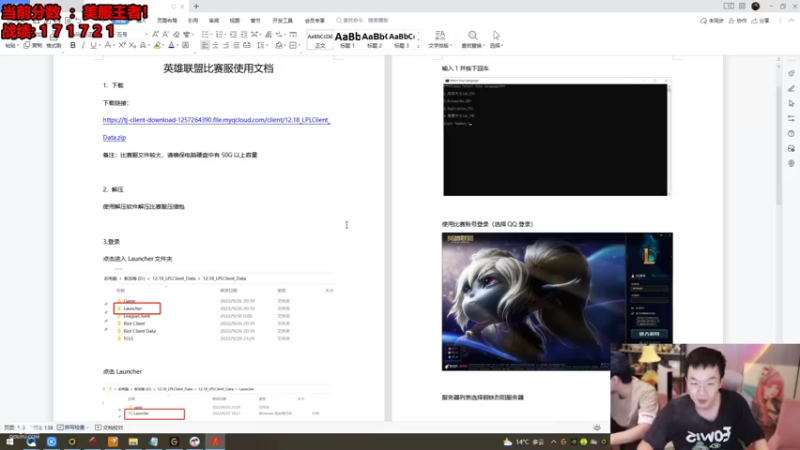Image resolution: width=800 pixels, height=450 pixels.
Task: Insert numbered list
Action: [x=220, y=34]
